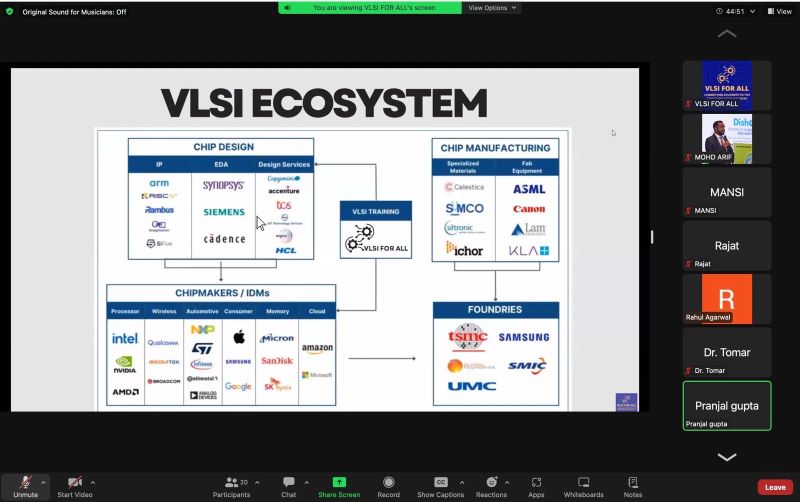Click the VLSI FOR ALL training logo

coord(376,239)
